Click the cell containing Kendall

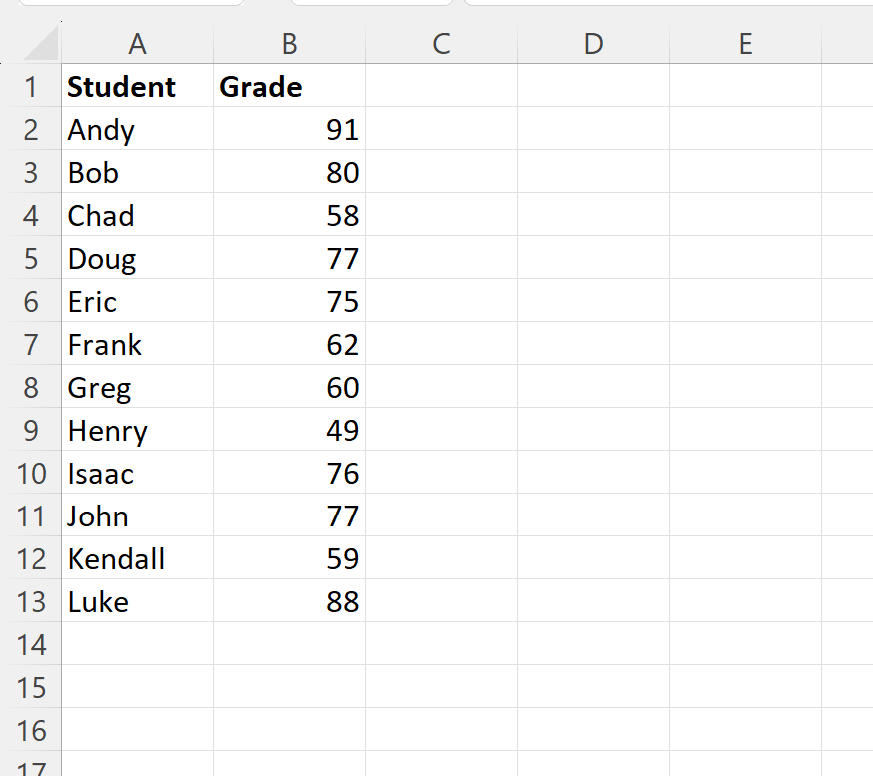pyautogui.click(x=137, y=559)
